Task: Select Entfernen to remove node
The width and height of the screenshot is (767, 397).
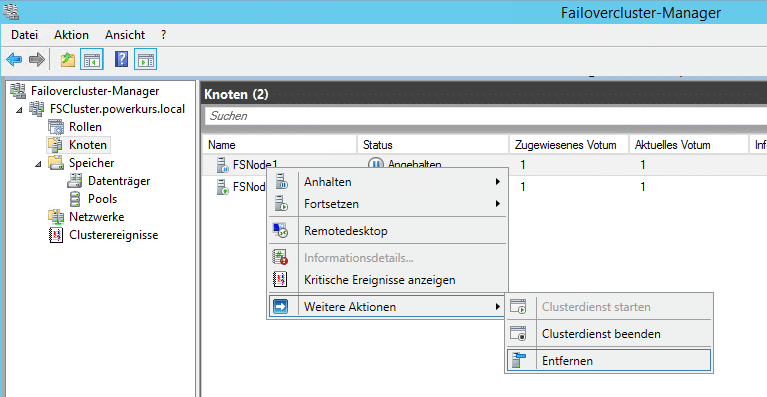Action: click(609, 361)
